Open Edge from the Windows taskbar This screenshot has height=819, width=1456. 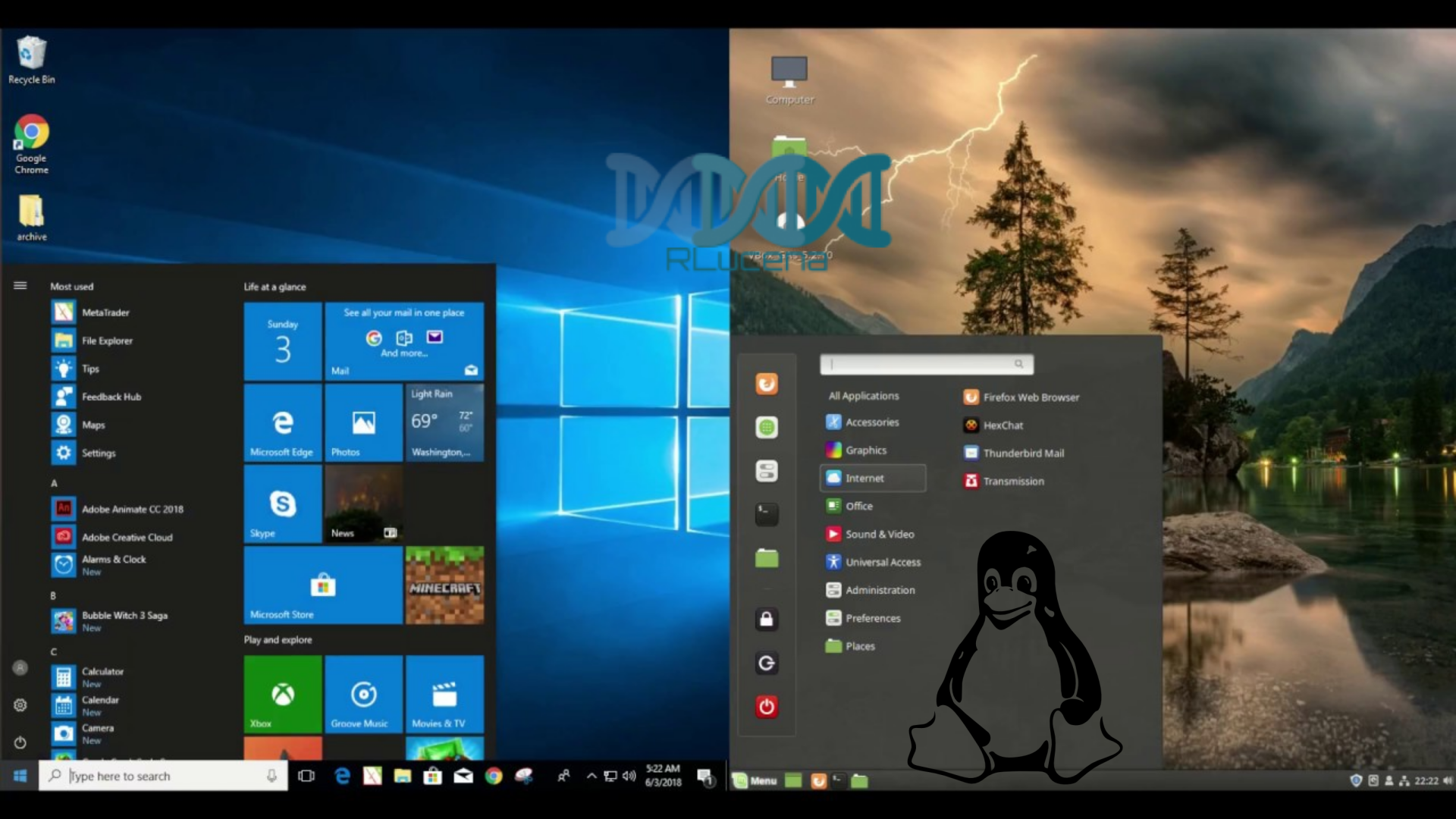(x=343, y=776)
